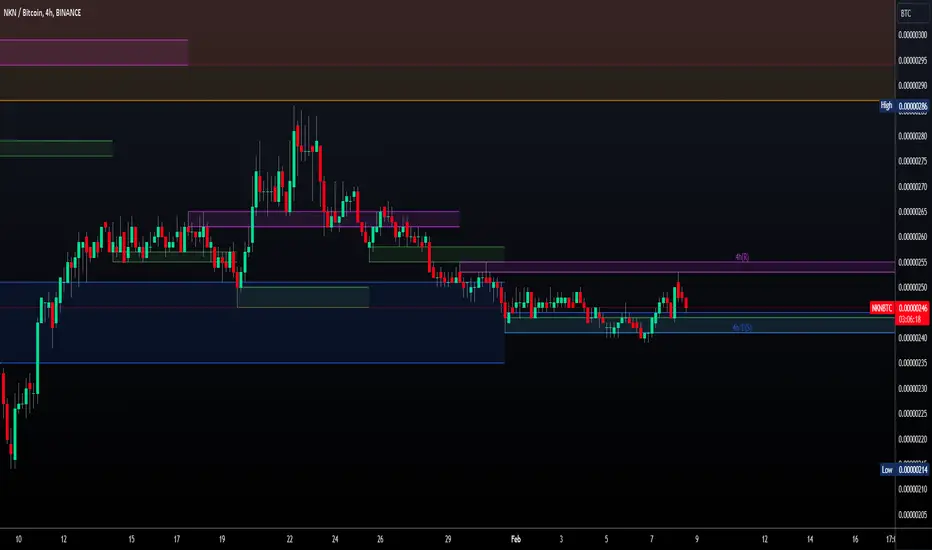Click date 26 on the time axis
This screenshot has width=932, height=550.
pos(380,539)
